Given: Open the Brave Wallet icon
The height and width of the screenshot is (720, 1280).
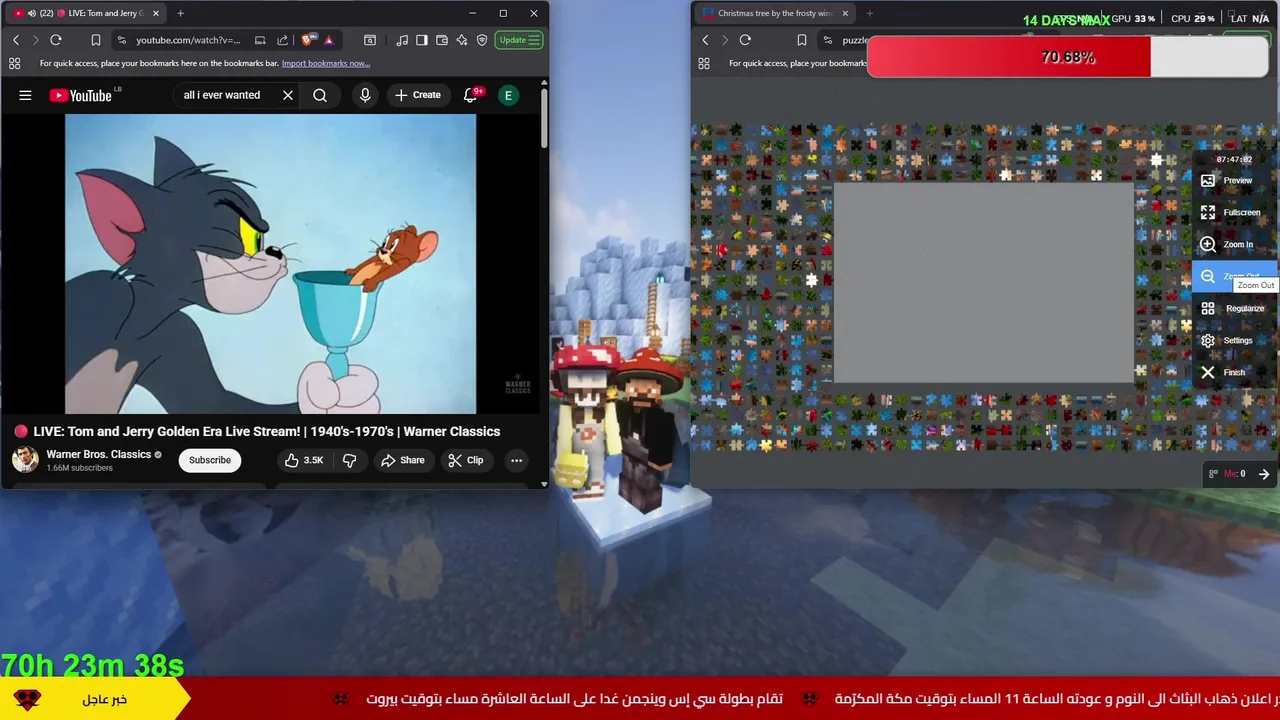Looking at the screenshot, I should click(442, 40).
